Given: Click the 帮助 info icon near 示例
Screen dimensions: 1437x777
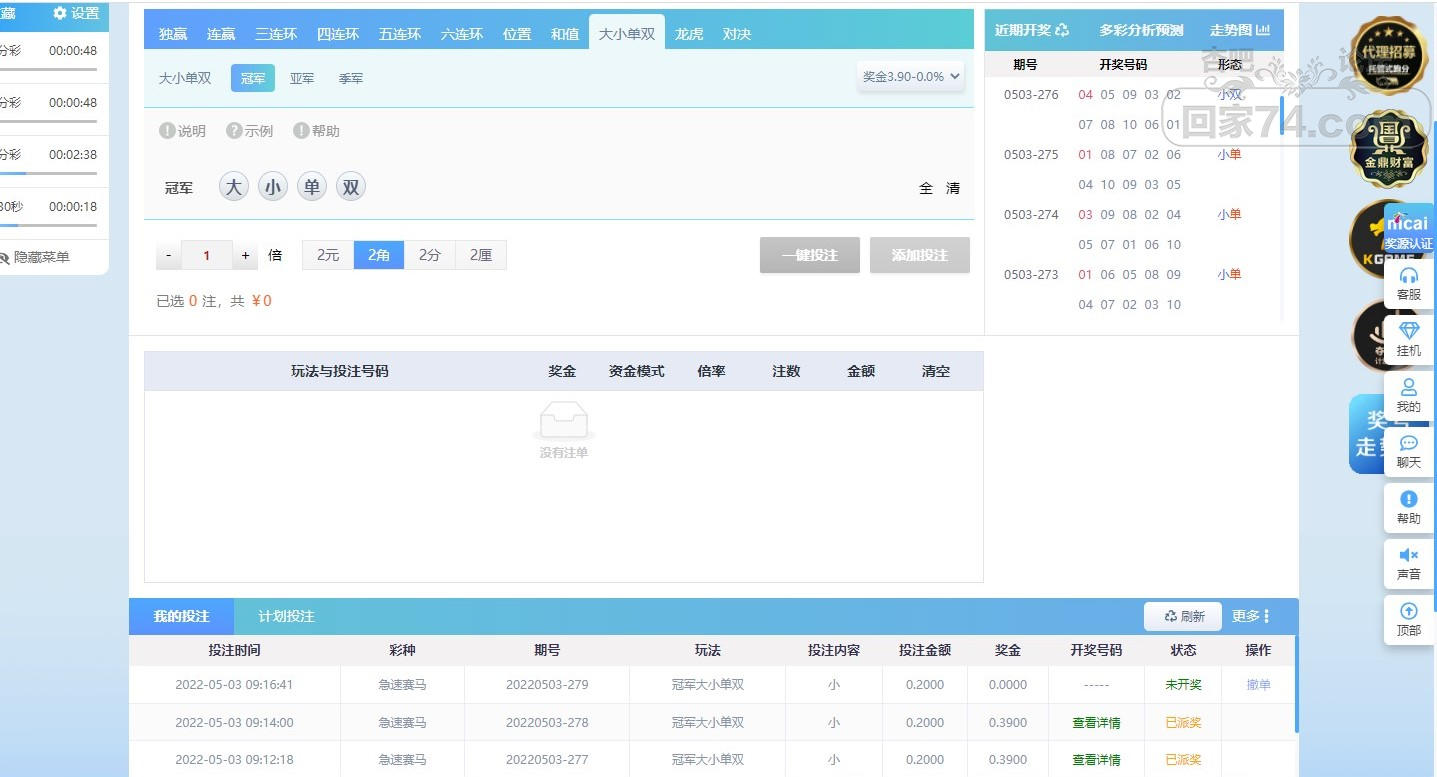Looking at the screenshot, I should (301, 130).
